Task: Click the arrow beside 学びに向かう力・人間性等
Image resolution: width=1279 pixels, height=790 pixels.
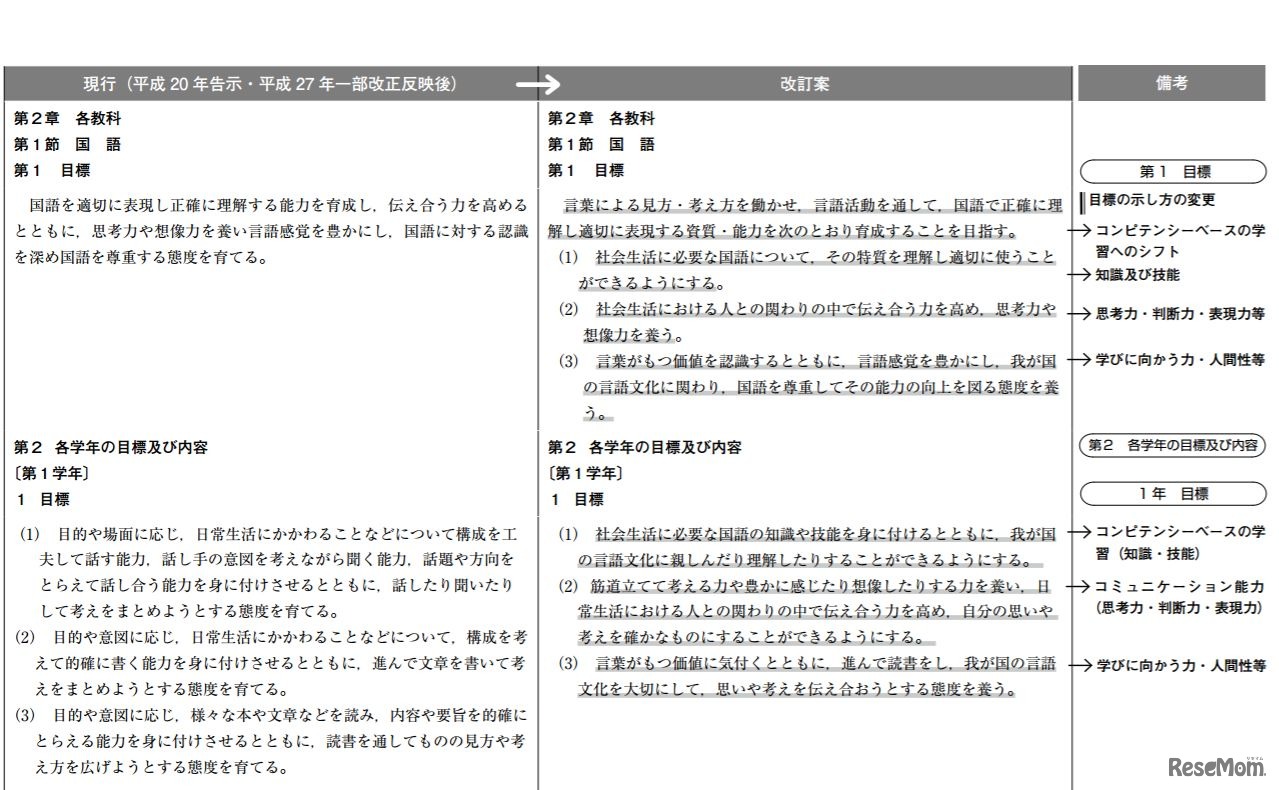Action: [1085, 357]
